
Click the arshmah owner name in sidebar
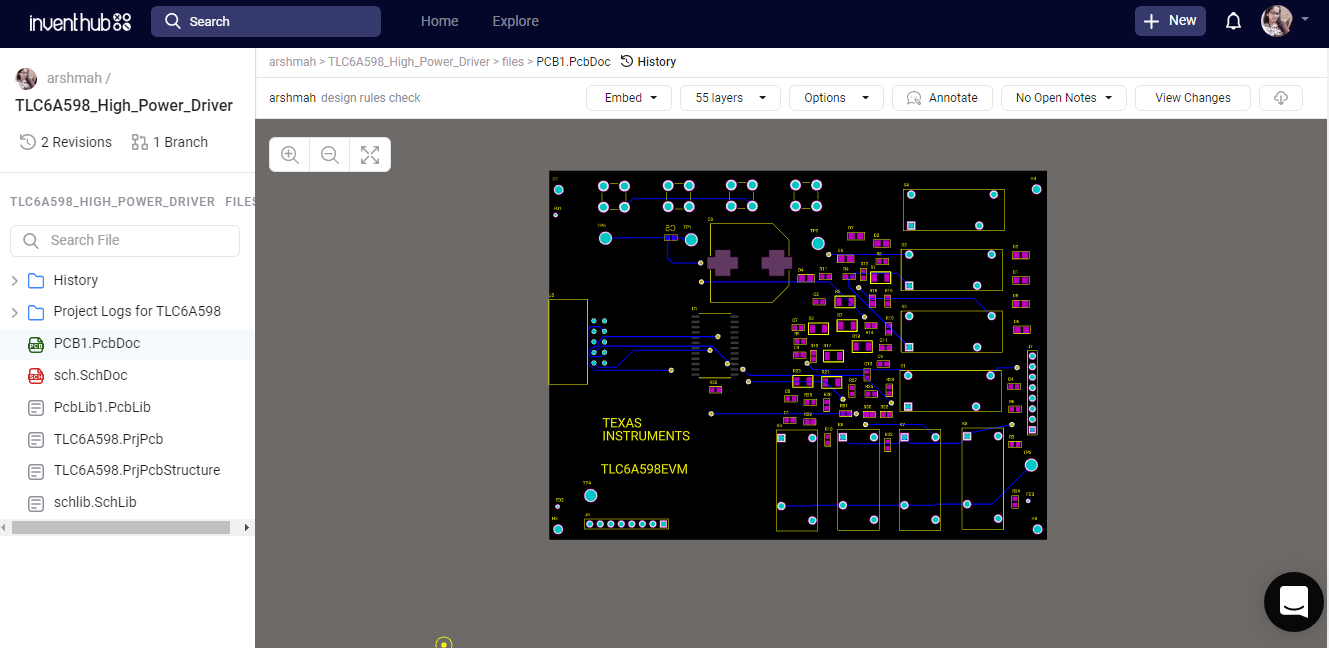click(x=75, y=78)
